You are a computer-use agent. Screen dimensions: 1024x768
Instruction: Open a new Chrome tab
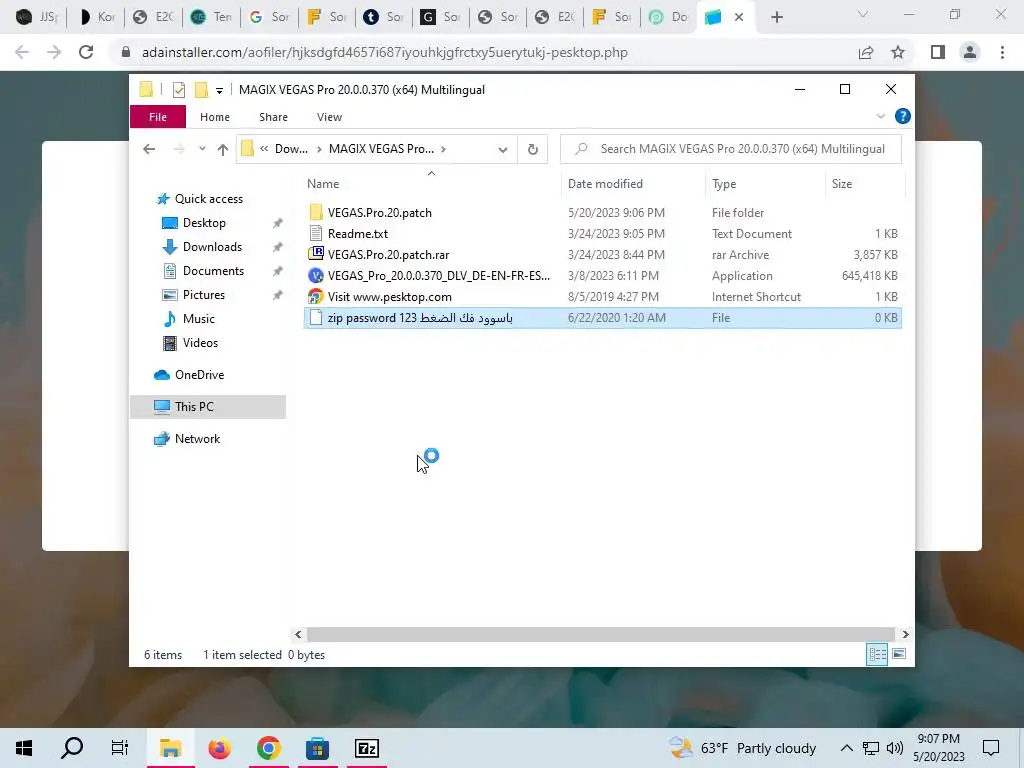pyautogui.click(x=776, y=17)
